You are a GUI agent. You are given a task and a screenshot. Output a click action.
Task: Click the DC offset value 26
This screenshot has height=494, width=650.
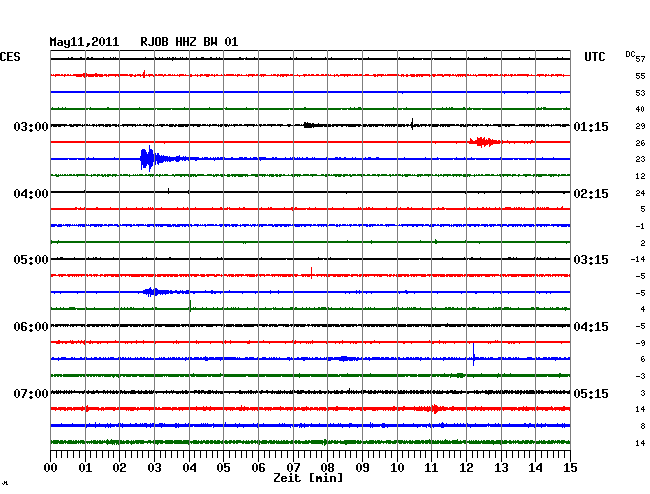[x=640, y=143]
